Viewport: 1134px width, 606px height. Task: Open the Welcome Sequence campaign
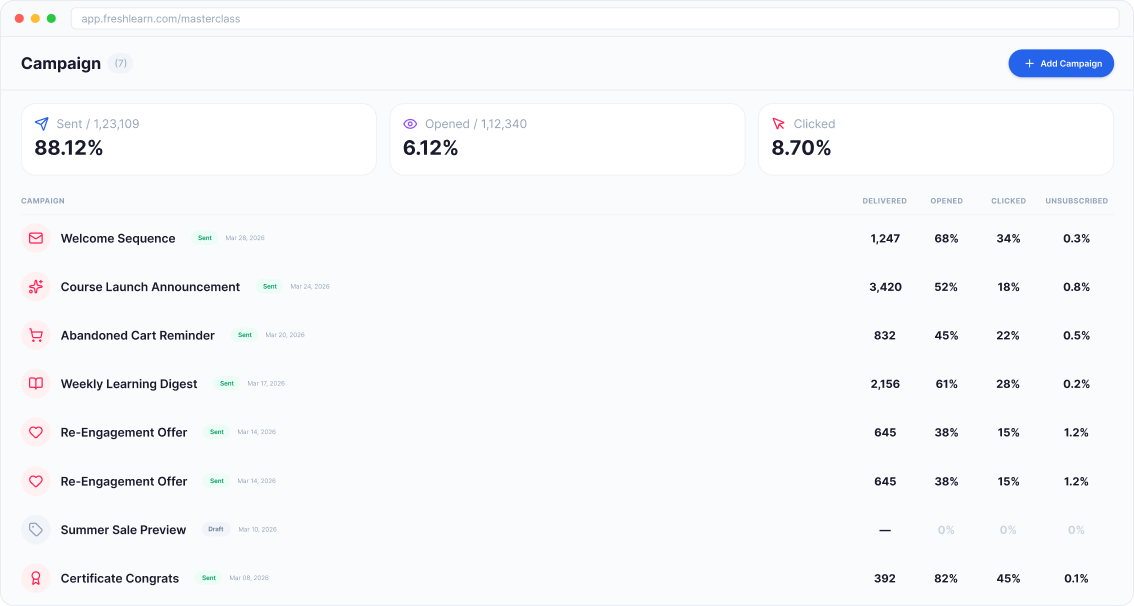point(118,238)
